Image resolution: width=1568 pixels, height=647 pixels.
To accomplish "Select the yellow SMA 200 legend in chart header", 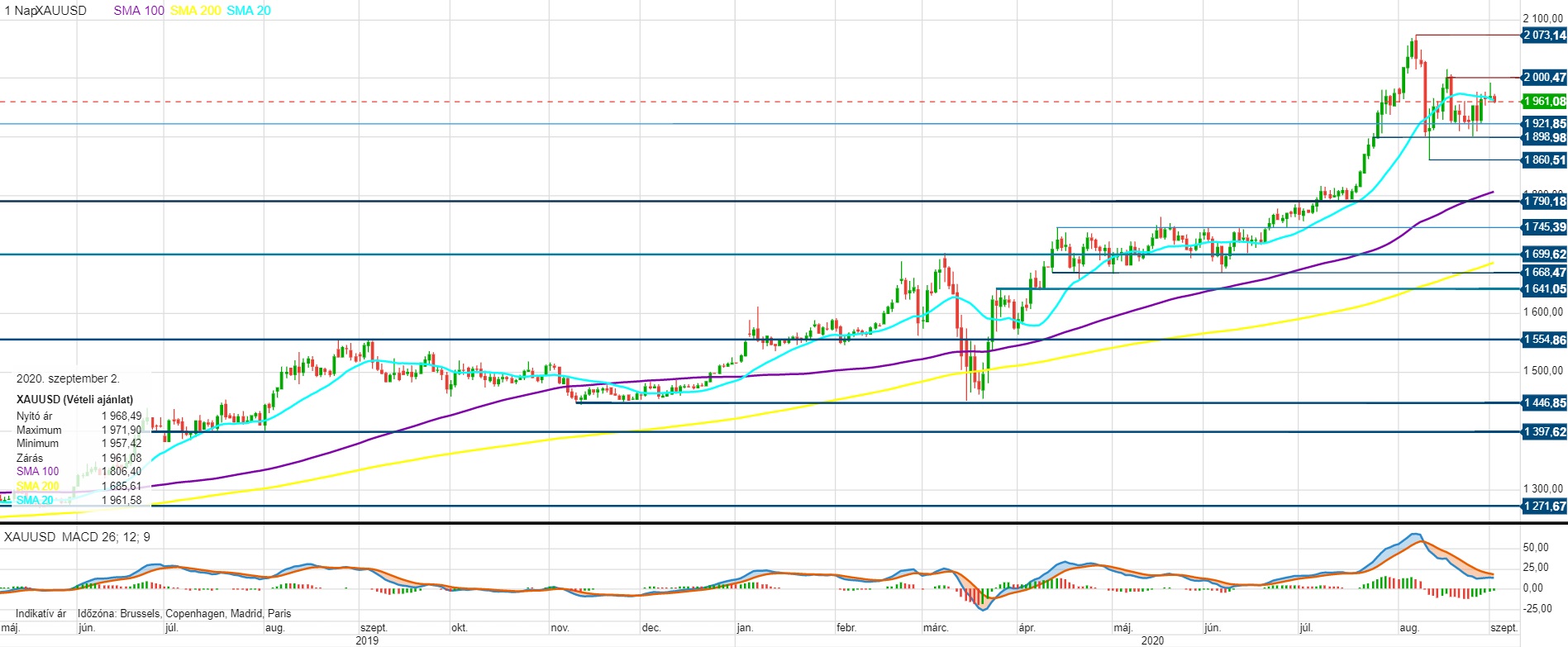I will coord(196,11).
